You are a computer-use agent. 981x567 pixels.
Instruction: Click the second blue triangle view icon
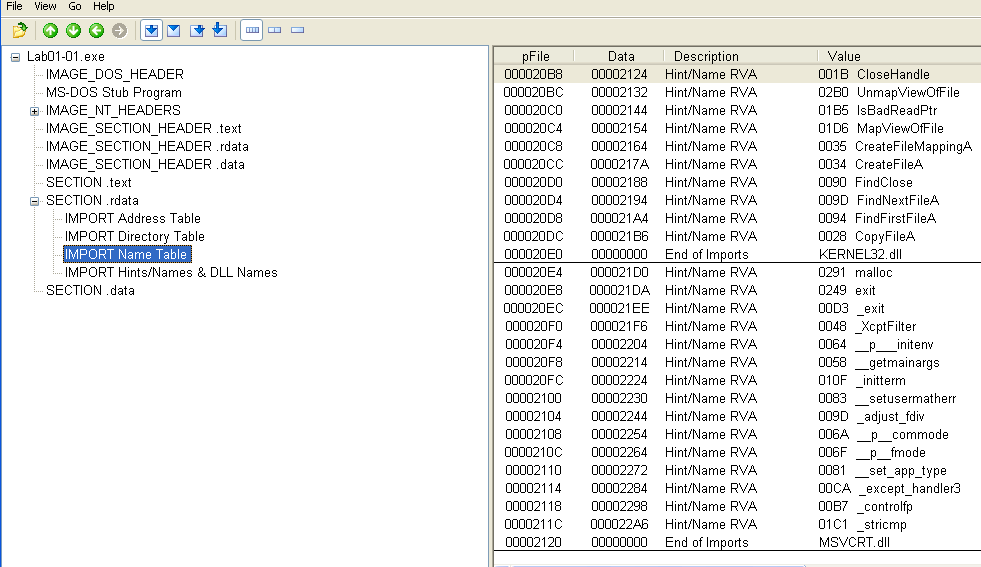(x=174, y=30)
